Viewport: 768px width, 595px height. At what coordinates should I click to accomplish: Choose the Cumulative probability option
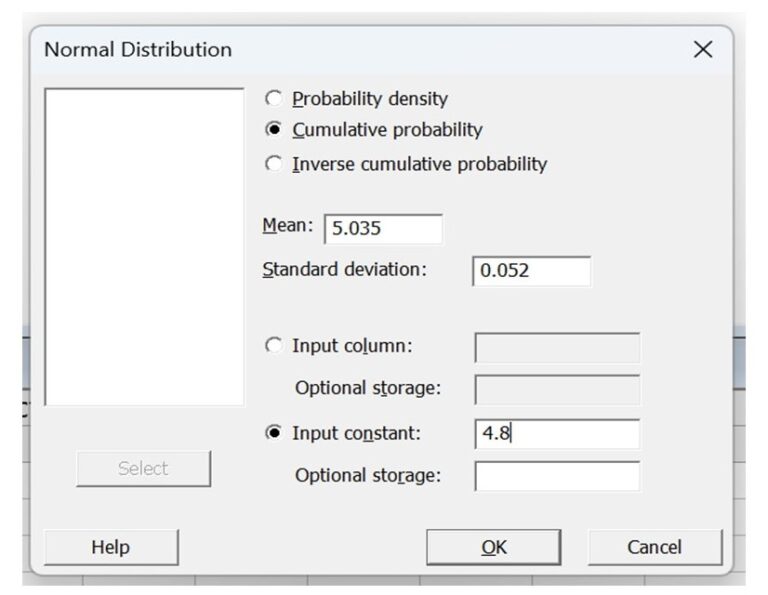point(273,130)
